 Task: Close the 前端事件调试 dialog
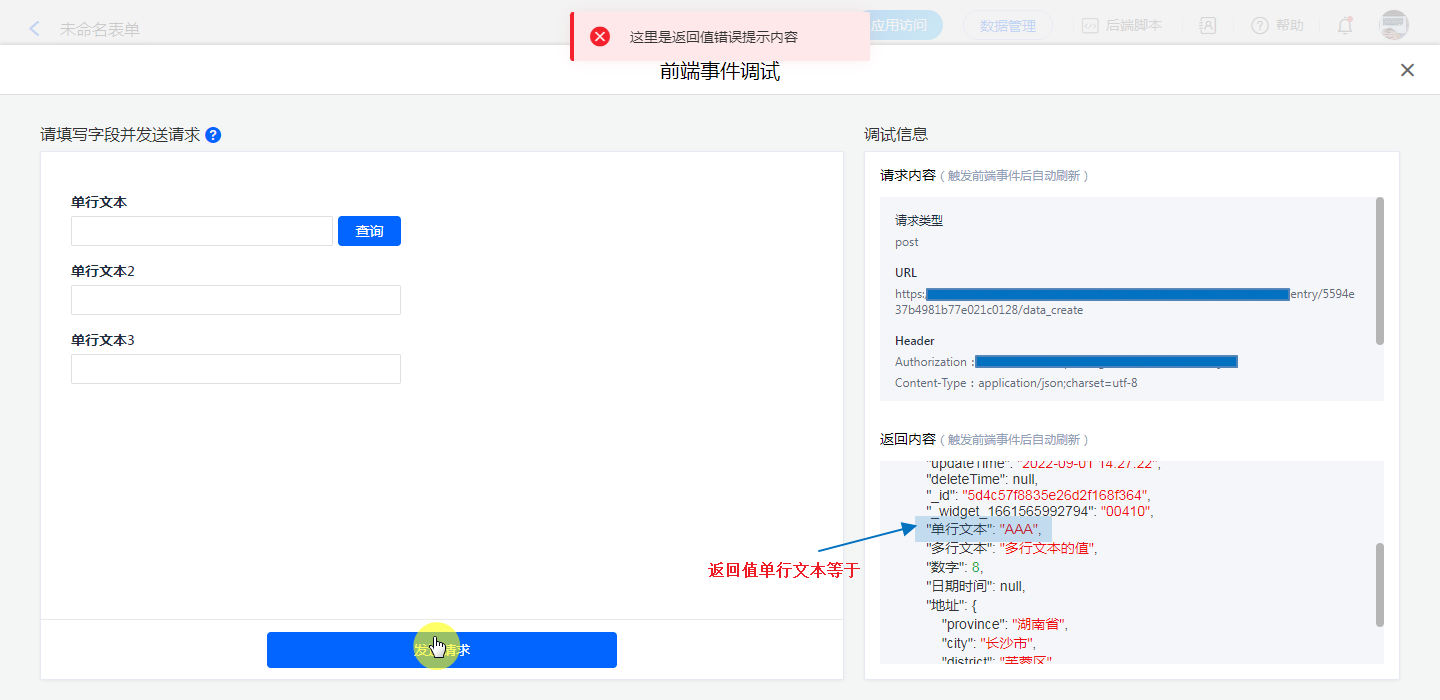click(1407, 70)
